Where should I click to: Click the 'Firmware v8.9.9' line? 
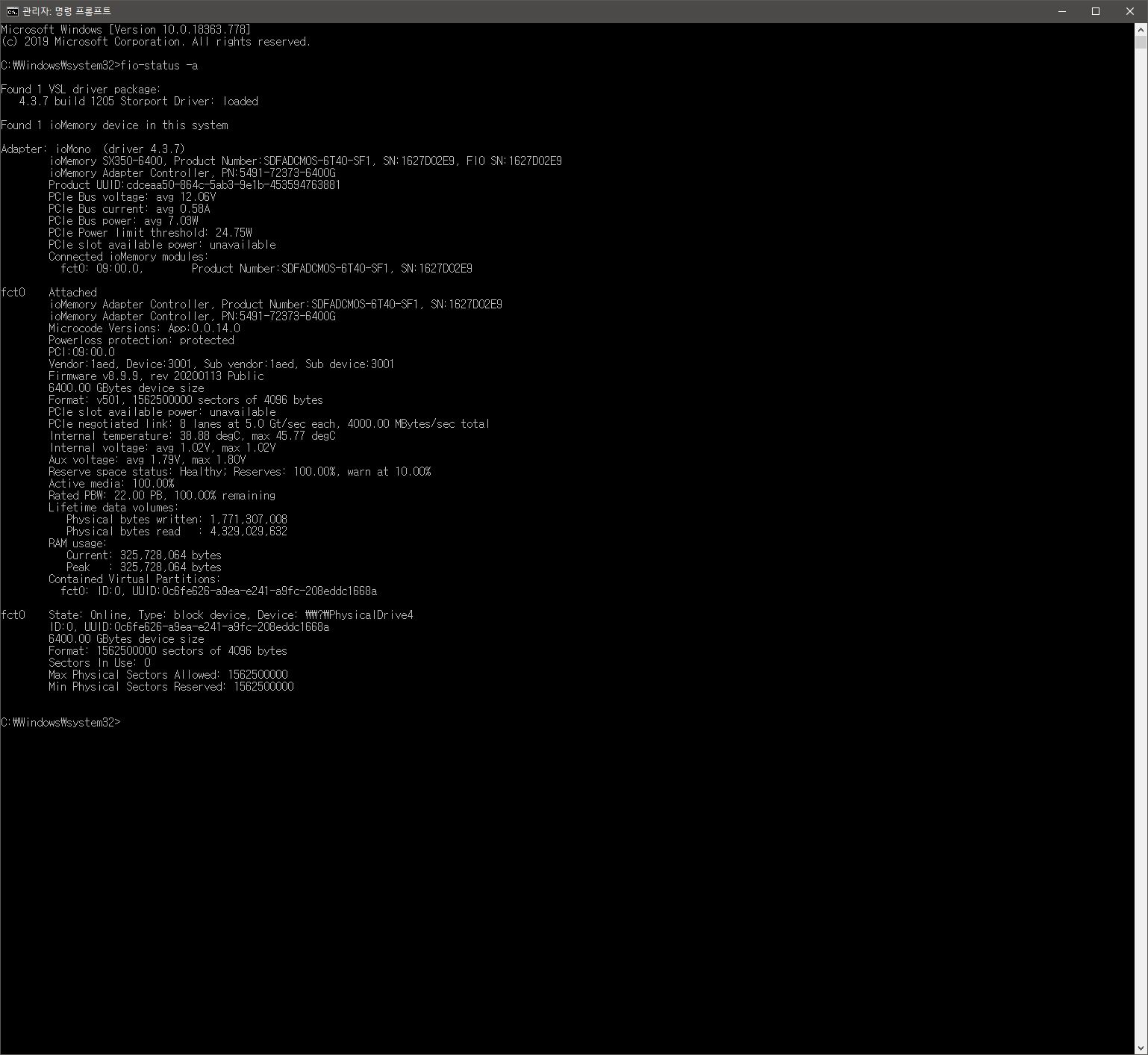click(156, 376)
